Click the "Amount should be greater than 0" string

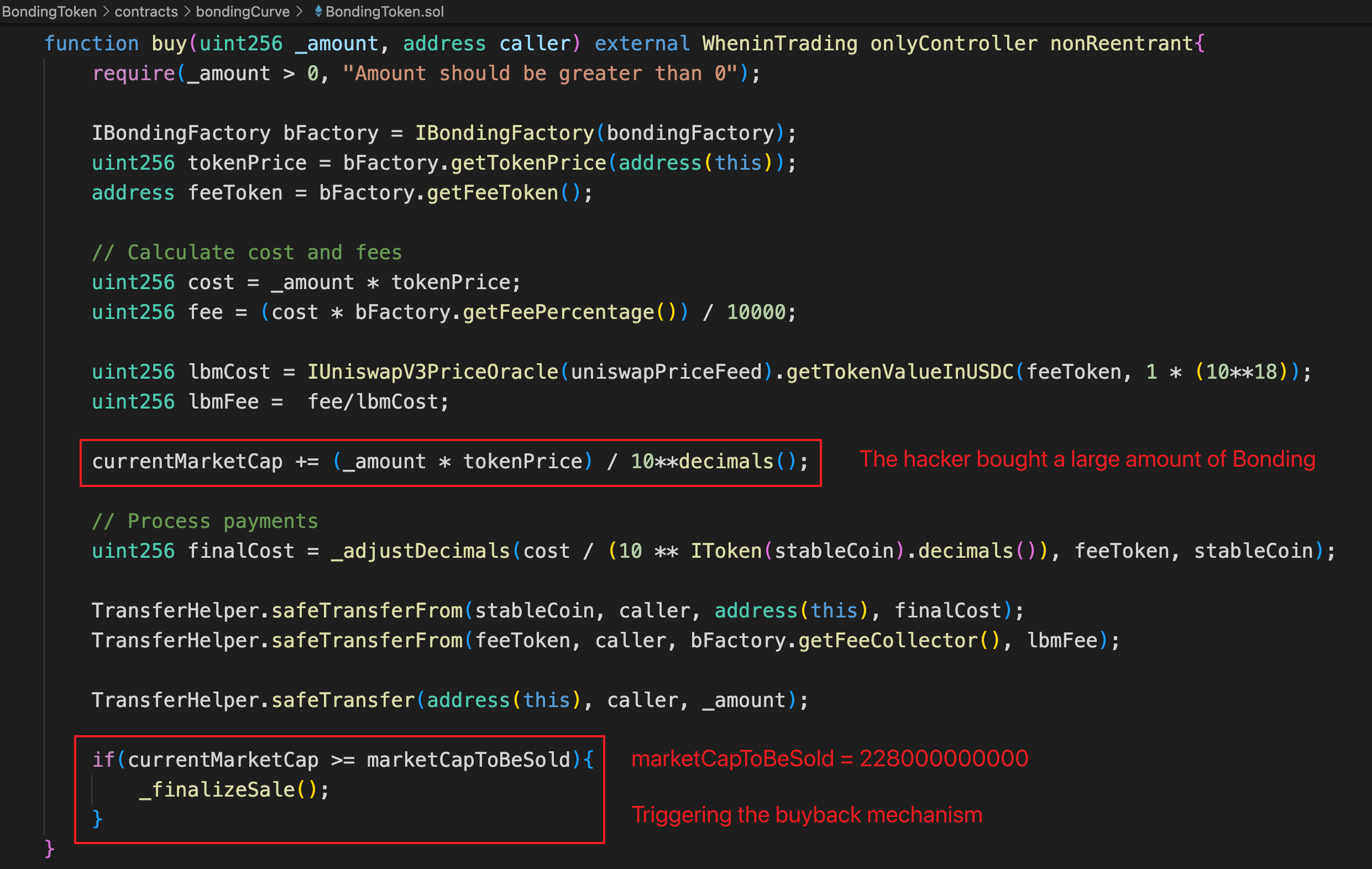coord(540,74)
